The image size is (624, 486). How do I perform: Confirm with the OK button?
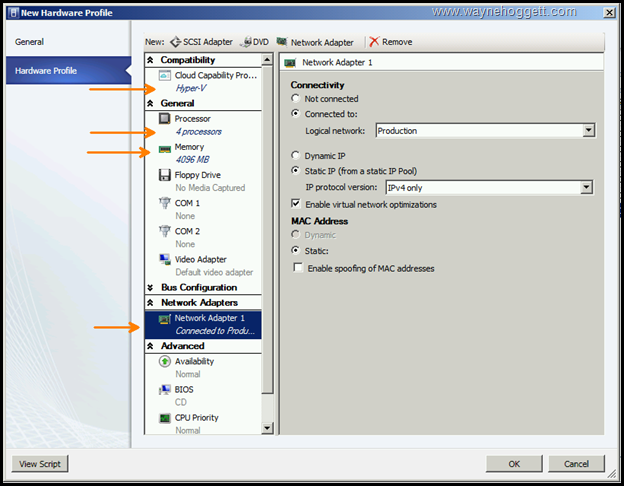click(514, 464)
